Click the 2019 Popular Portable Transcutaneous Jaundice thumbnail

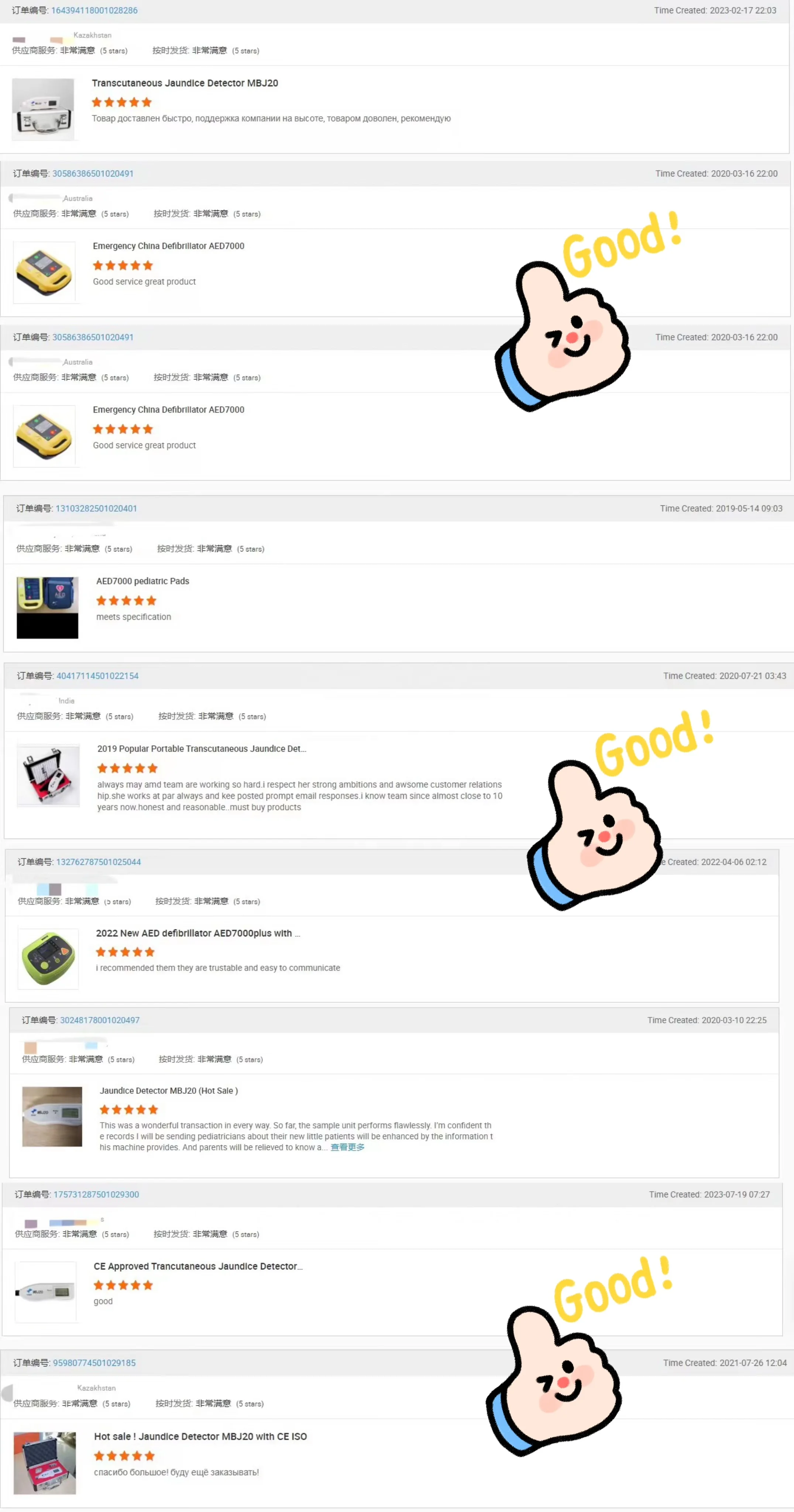click(48, 775)
